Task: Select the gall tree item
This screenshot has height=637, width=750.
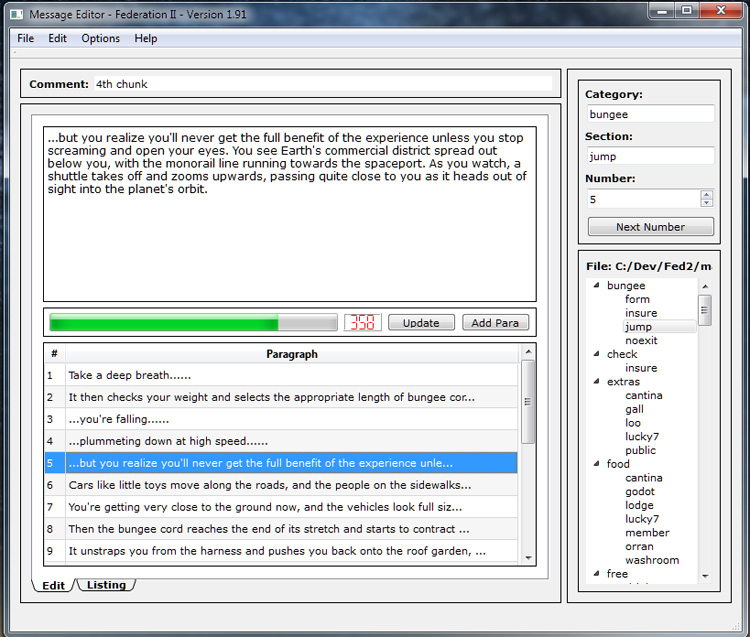Action: point(634,409)
